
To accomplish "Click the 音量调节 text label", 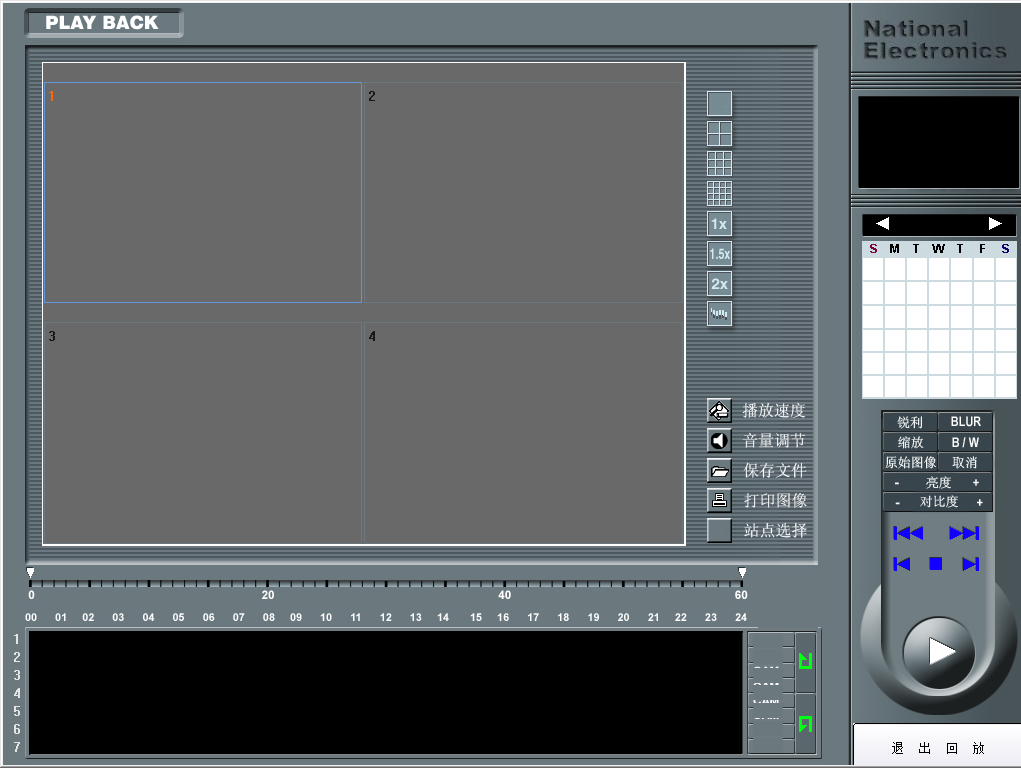I will [x=774, y=440].
